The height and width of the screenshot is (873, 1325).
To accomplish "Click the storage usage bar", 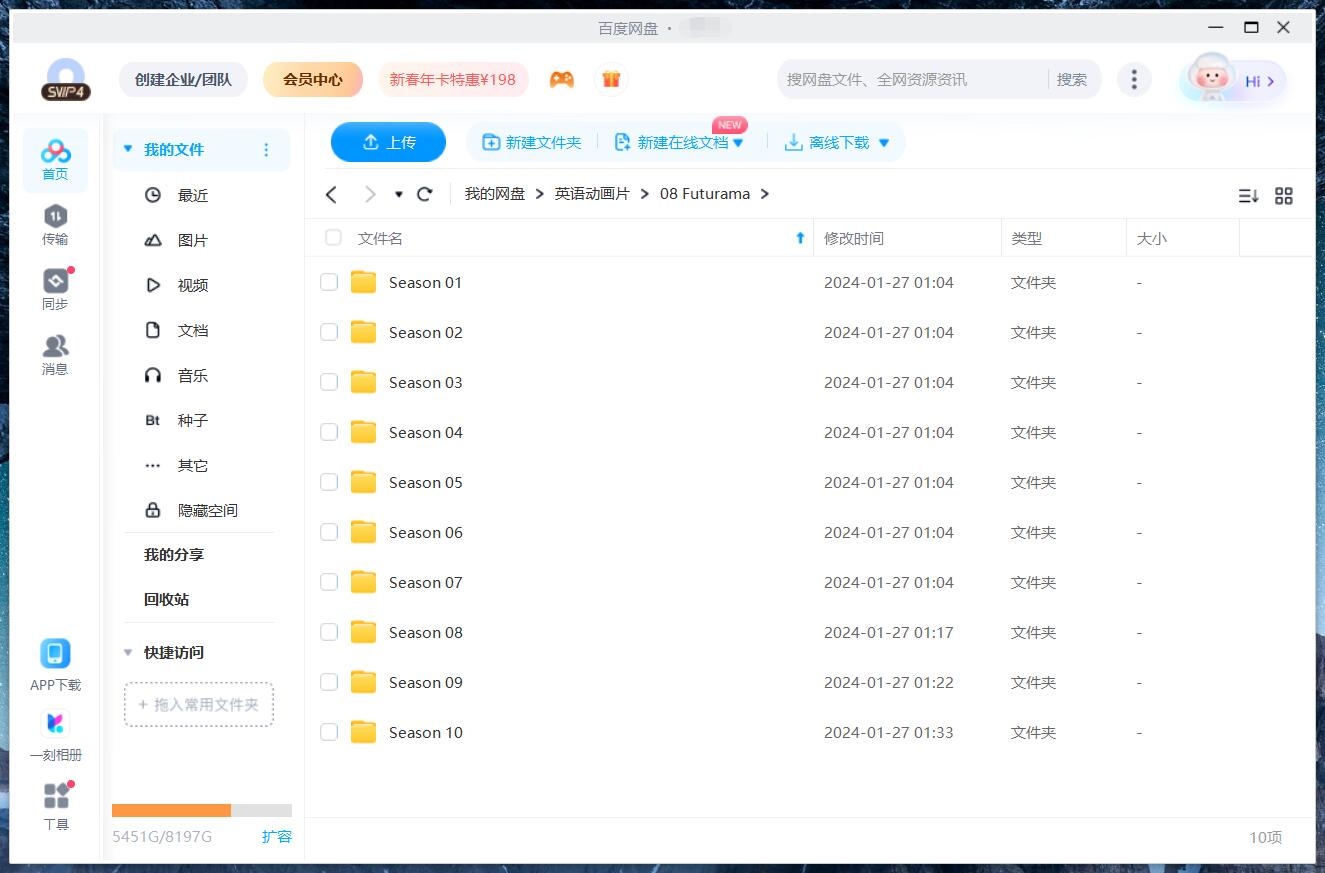I will coord(199,810).
